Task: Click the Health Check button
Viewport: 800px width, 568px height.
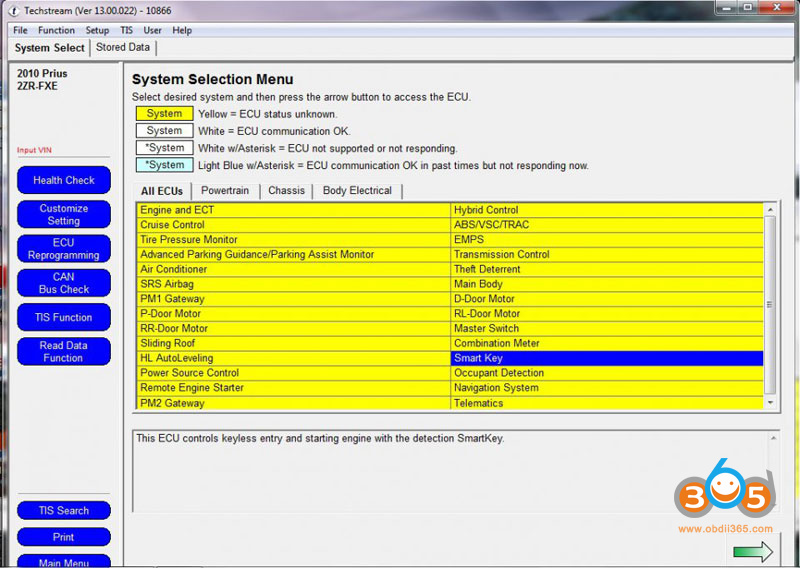Action: click(64, 180)
